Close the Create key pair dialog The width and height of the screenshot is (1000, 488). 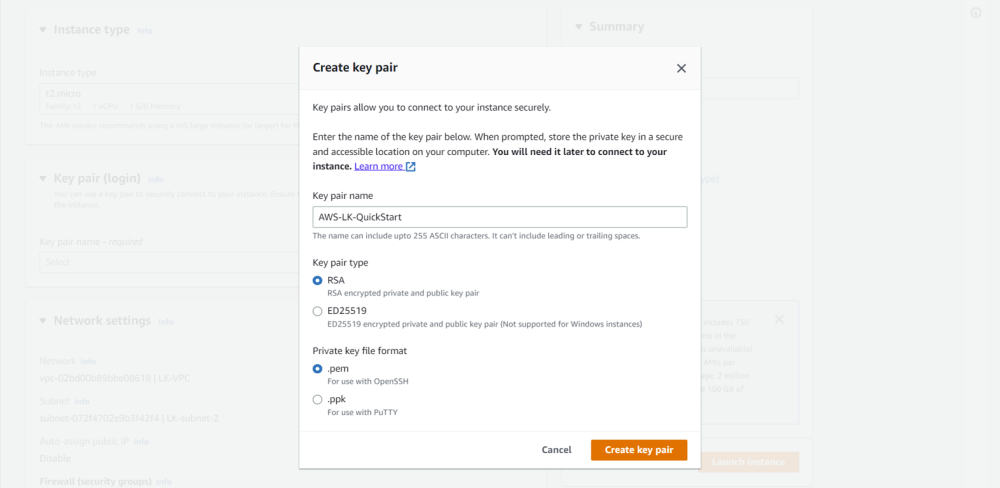[x=681, y=68]
